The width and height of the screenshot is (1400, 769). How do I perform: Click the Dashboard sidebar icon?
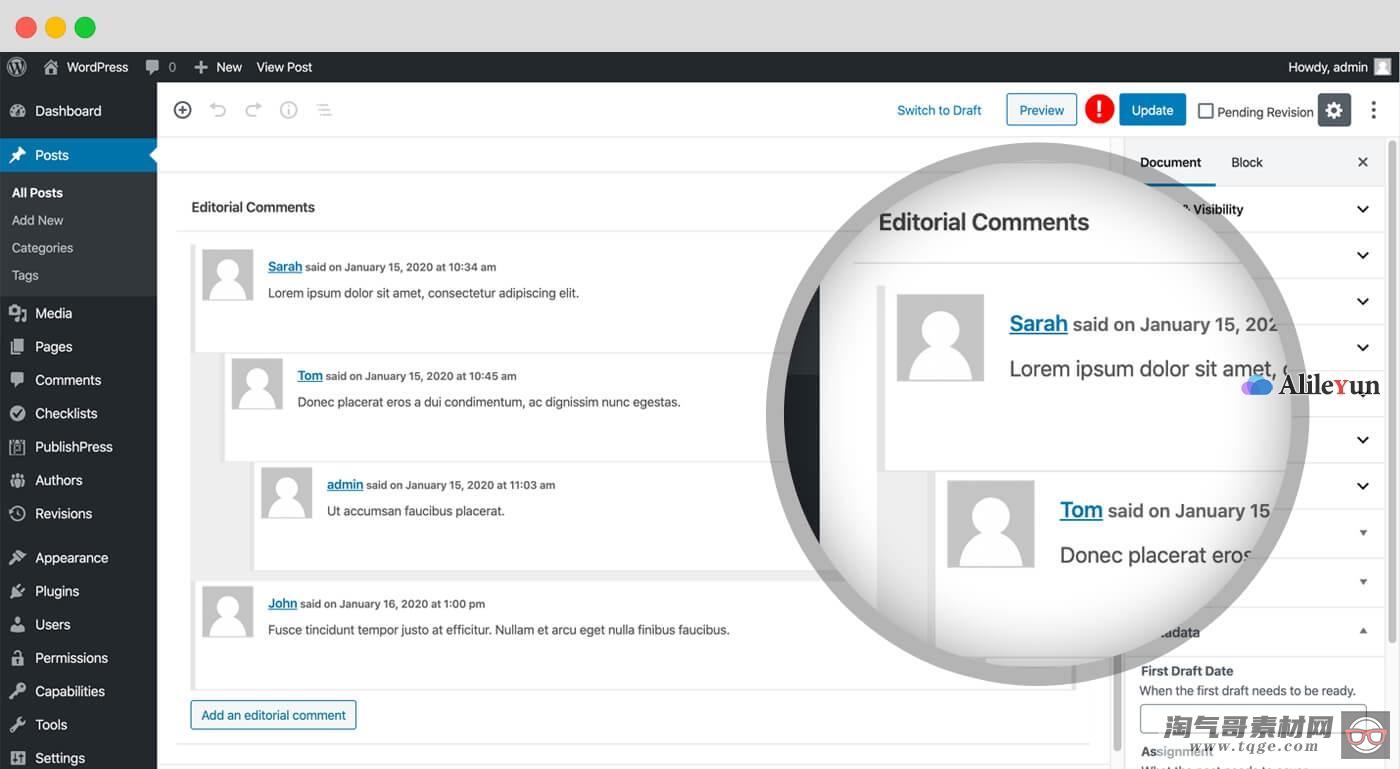point(17,111)
